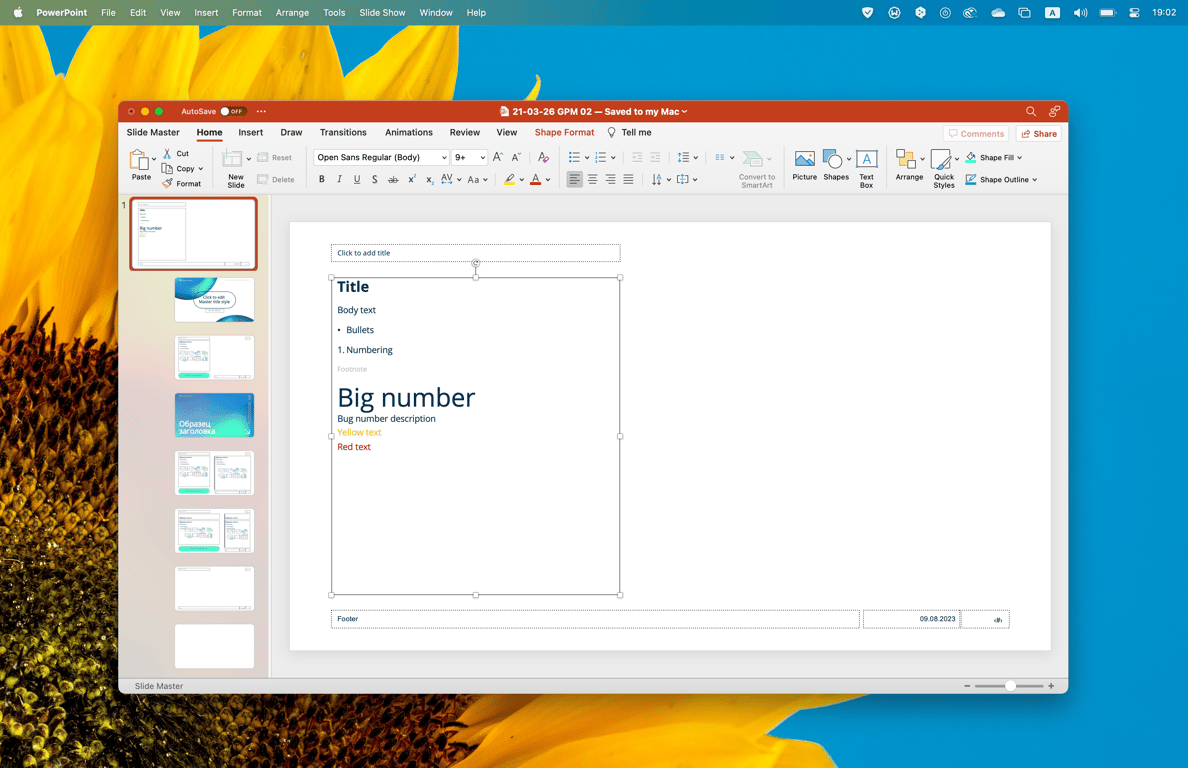The height and width of the screenshot is (768, 1188).
Task: Click the 'Click to add title' placeholder
Action: [475, 253]
